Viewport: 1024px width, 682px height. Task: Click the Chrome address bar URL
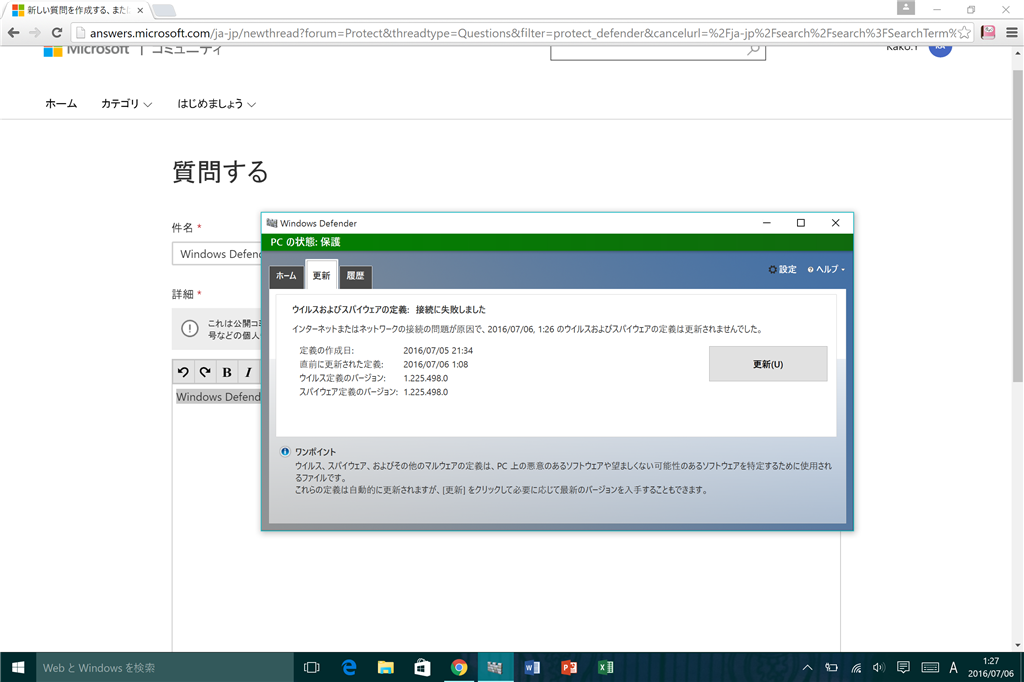[x=522, y=33]
